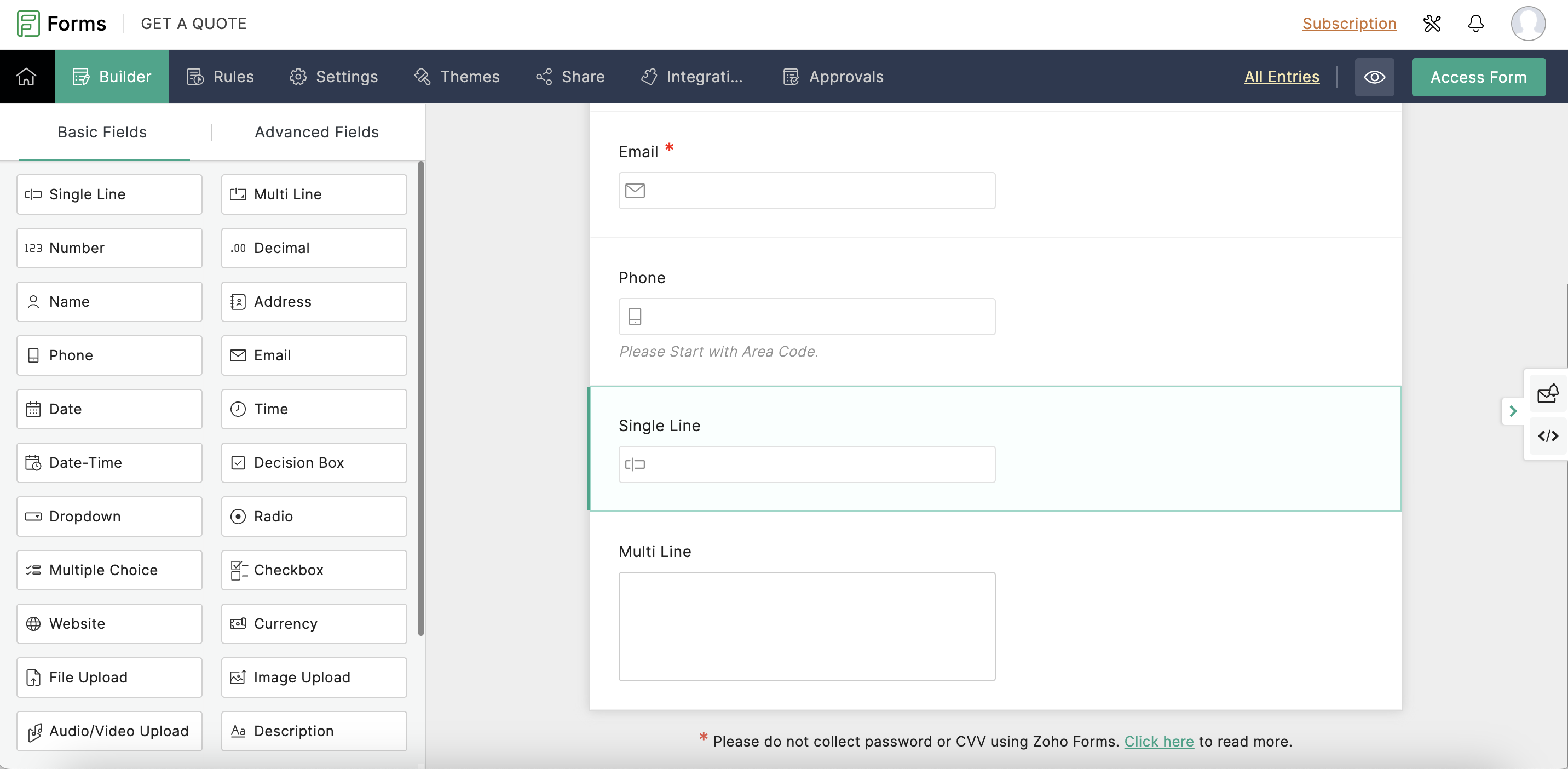Add an Email field from the palette
1568x769 pixels.
314,355
